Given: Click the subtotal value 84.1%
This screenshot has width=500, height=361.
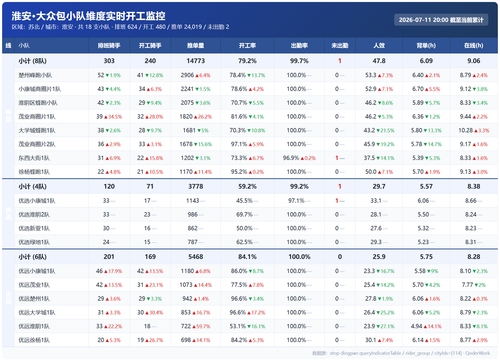Looking at the screenshot, I should [x=247, y=257].
